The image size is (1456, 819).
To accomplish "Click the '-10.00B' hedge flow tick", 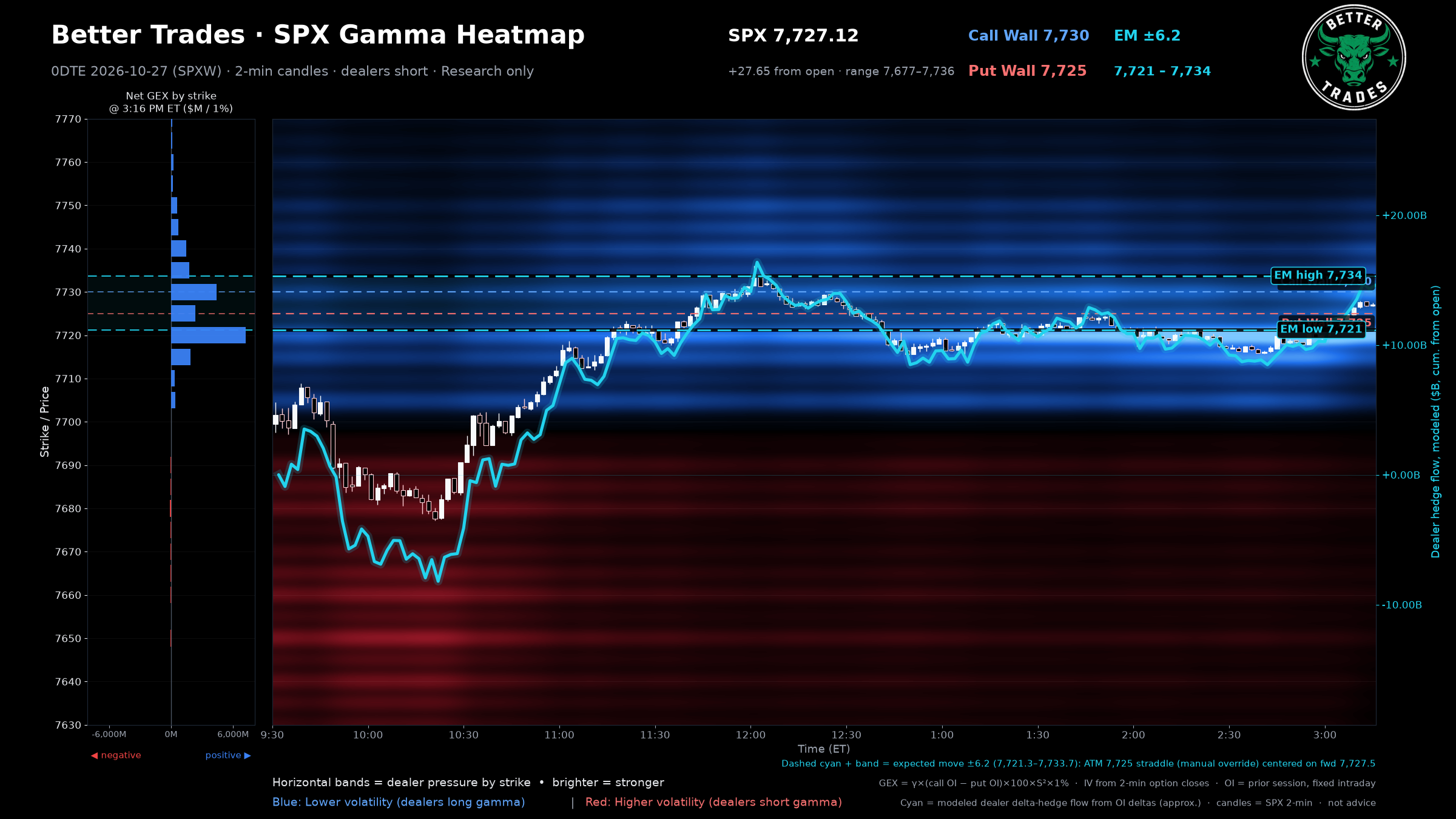I will click(1401, 605).
